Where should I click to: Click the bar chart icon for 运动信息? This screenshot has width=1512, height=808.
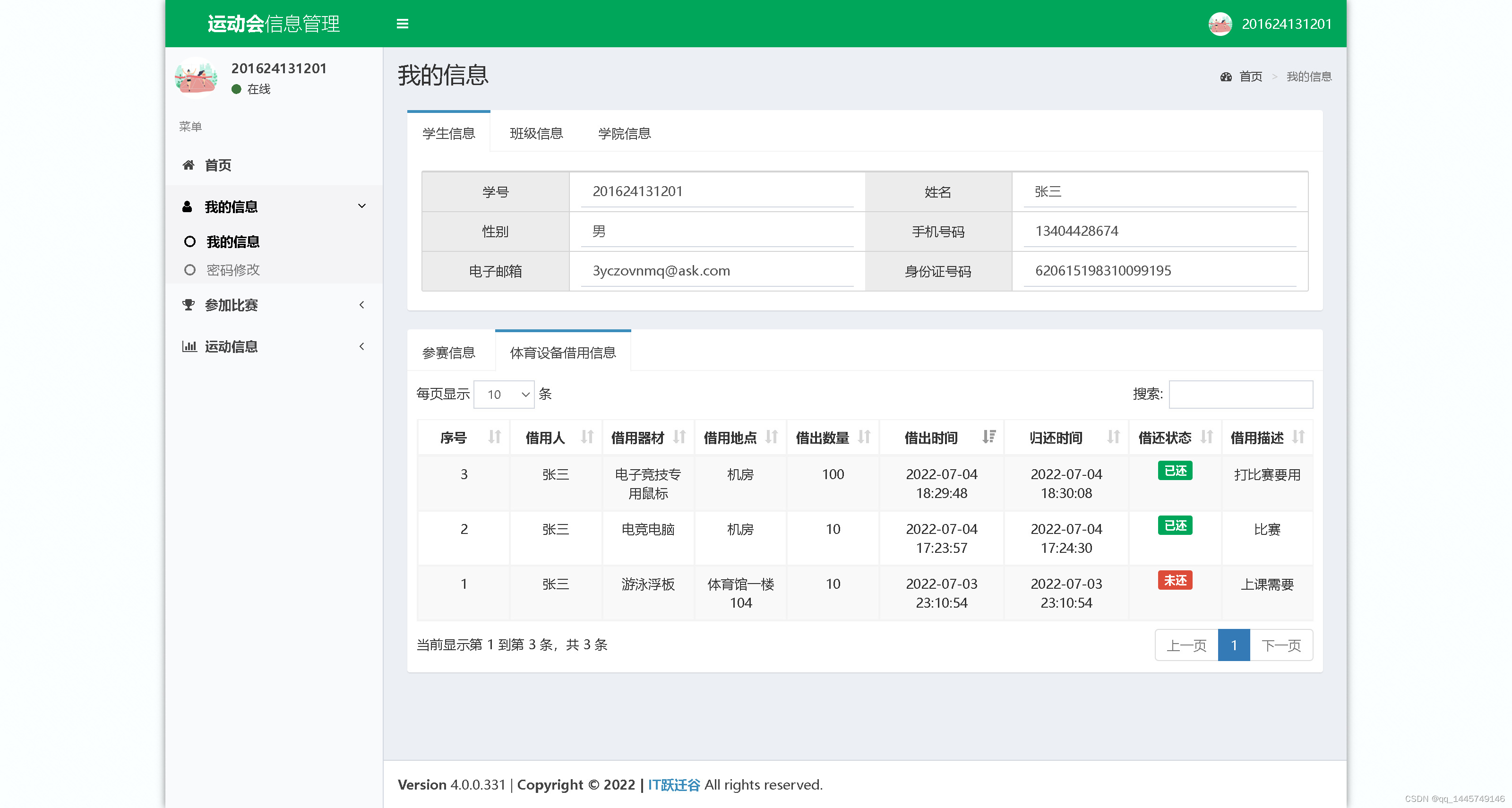click(x=189, y=346)
